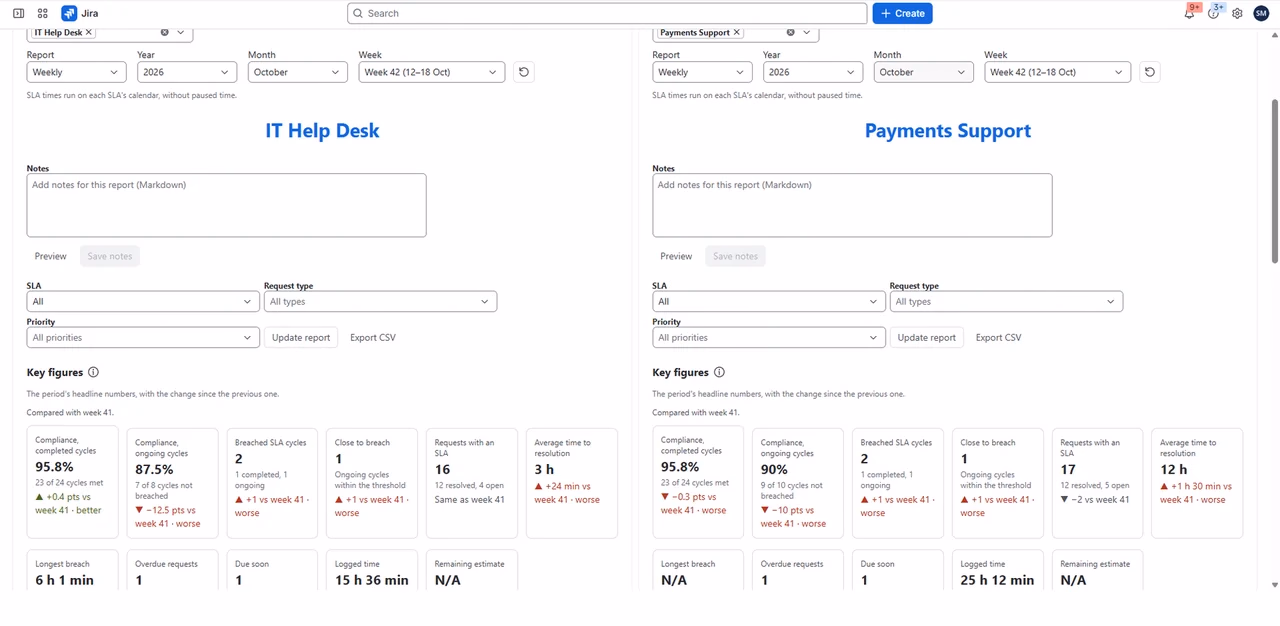
Task: Open Request type dropdown in IT Help Desk
Action: [380, 301]
